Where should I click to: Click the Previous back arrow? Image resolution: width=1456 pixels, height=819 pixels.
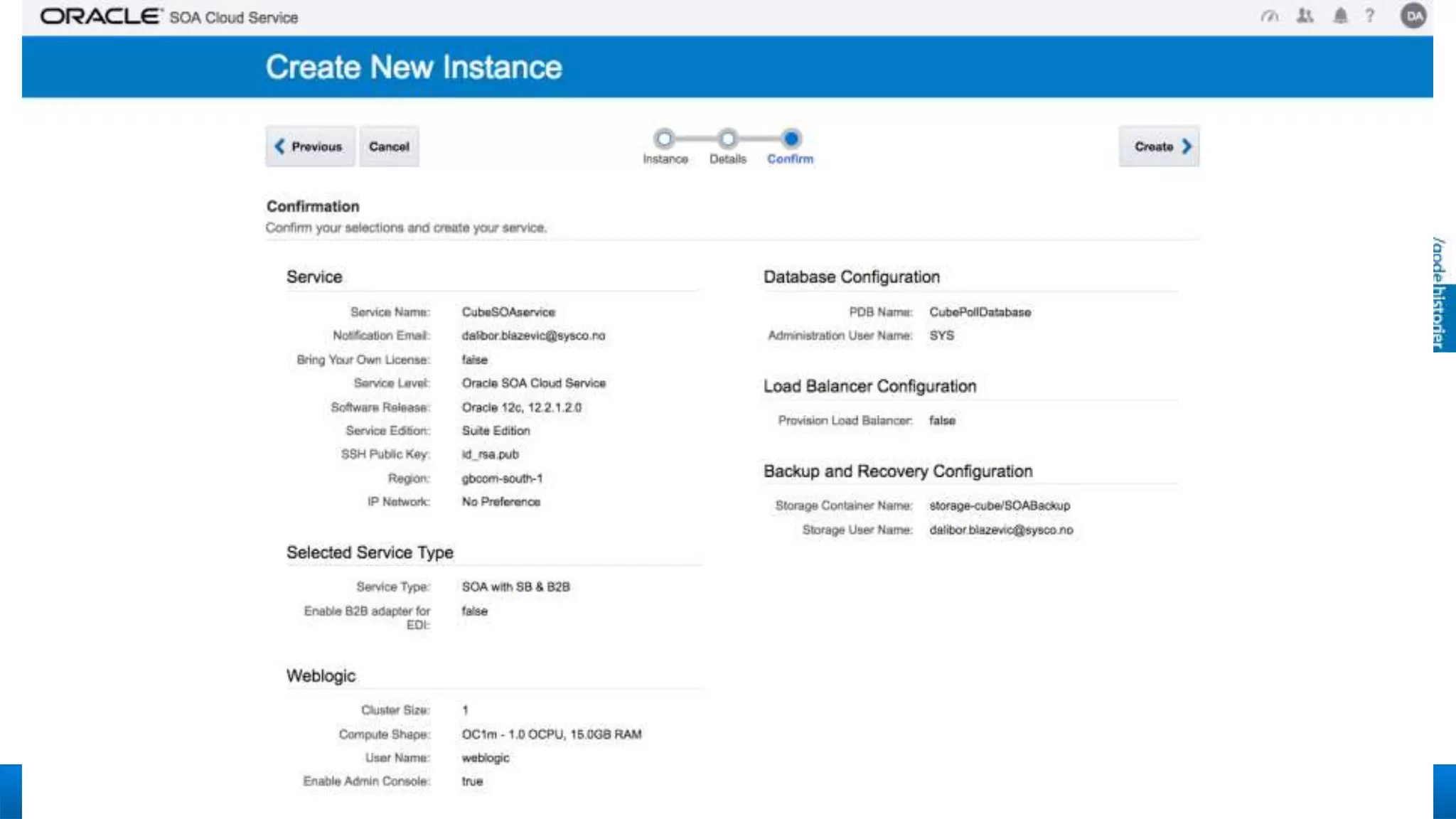279,146
